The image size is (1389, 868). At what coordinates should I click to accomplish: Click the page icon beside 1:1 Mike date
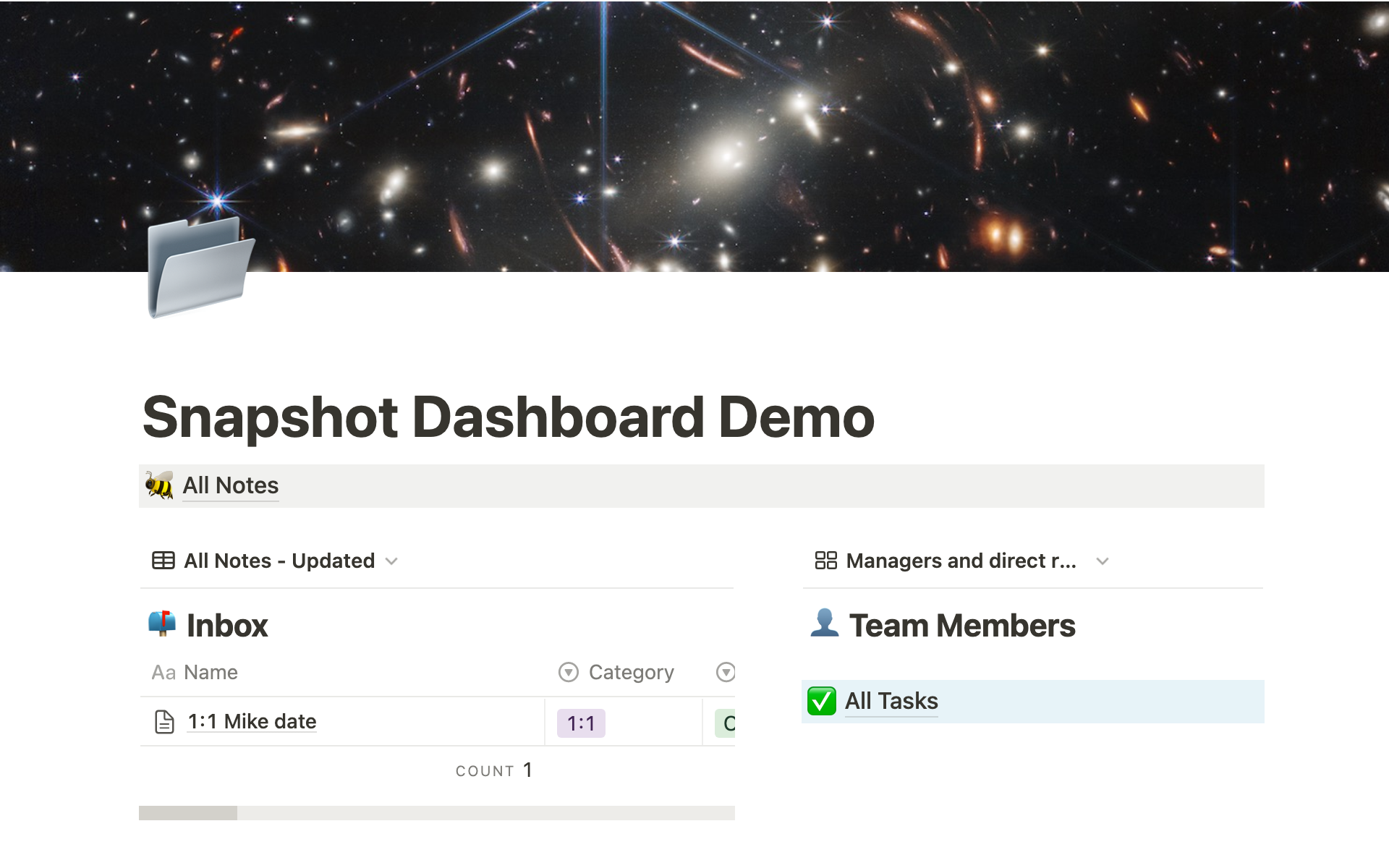coord(165,722)
